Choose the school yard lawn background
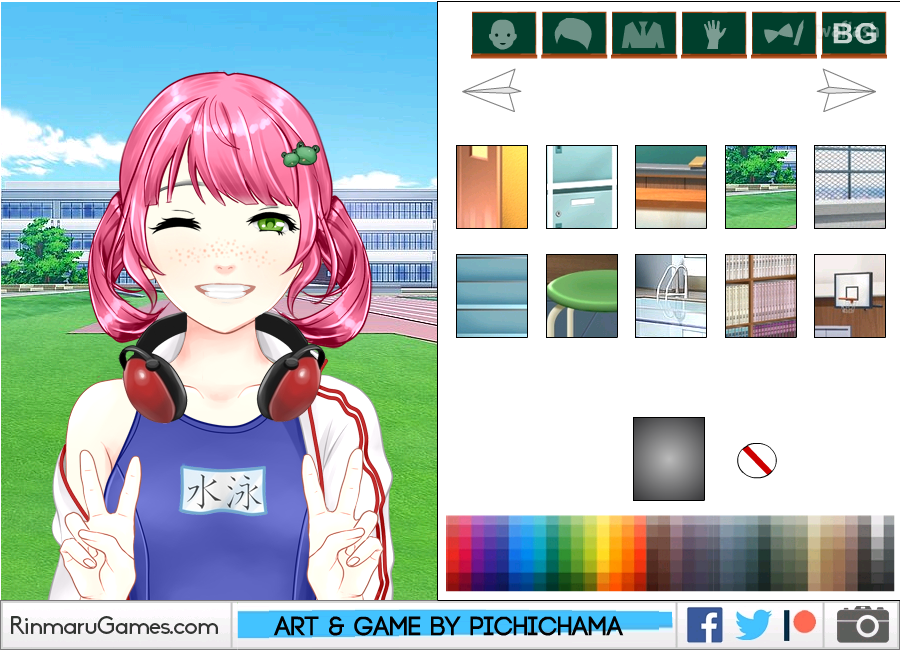Viewport: 900px width, 650px height. [761, 187]
